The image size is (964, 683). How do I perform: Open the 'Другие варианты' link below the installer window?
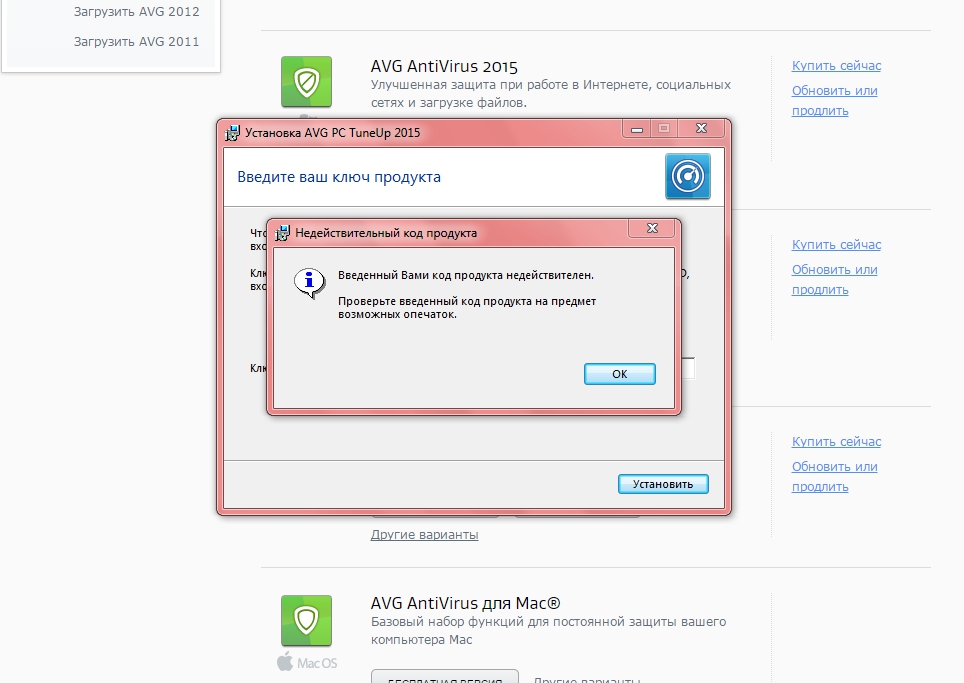point(424,535)
